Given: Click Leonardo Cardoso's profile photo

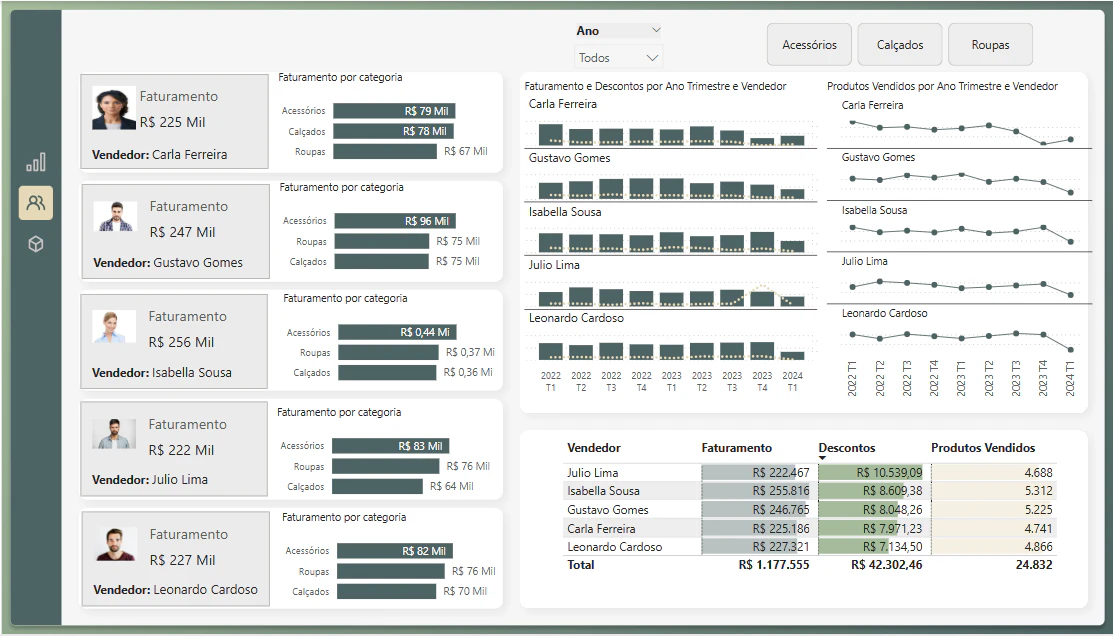Looking at the screenshot, I should 115,544.
